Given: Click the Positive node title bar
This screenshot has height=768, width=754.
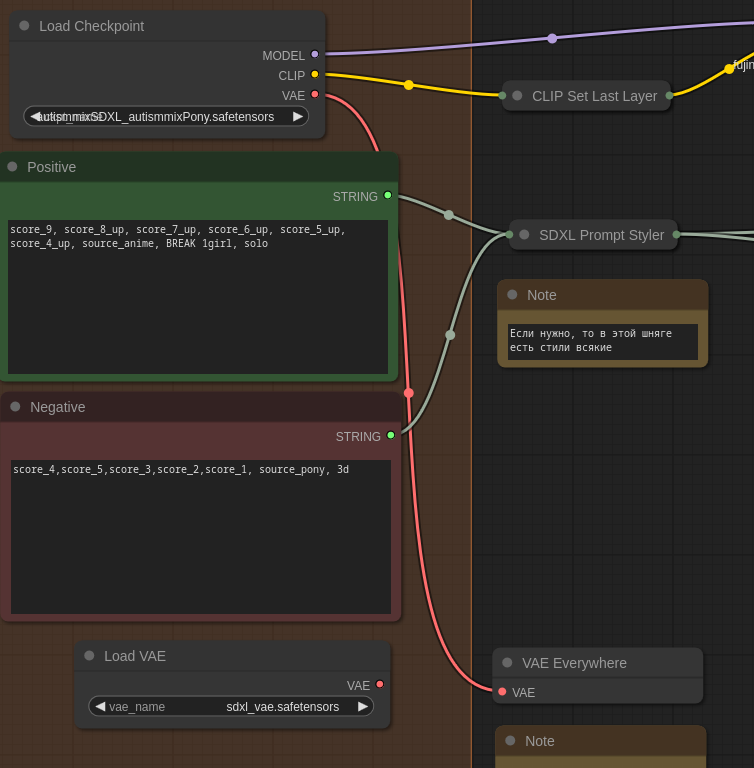Looking at the screenshot, I should [200, 167].
